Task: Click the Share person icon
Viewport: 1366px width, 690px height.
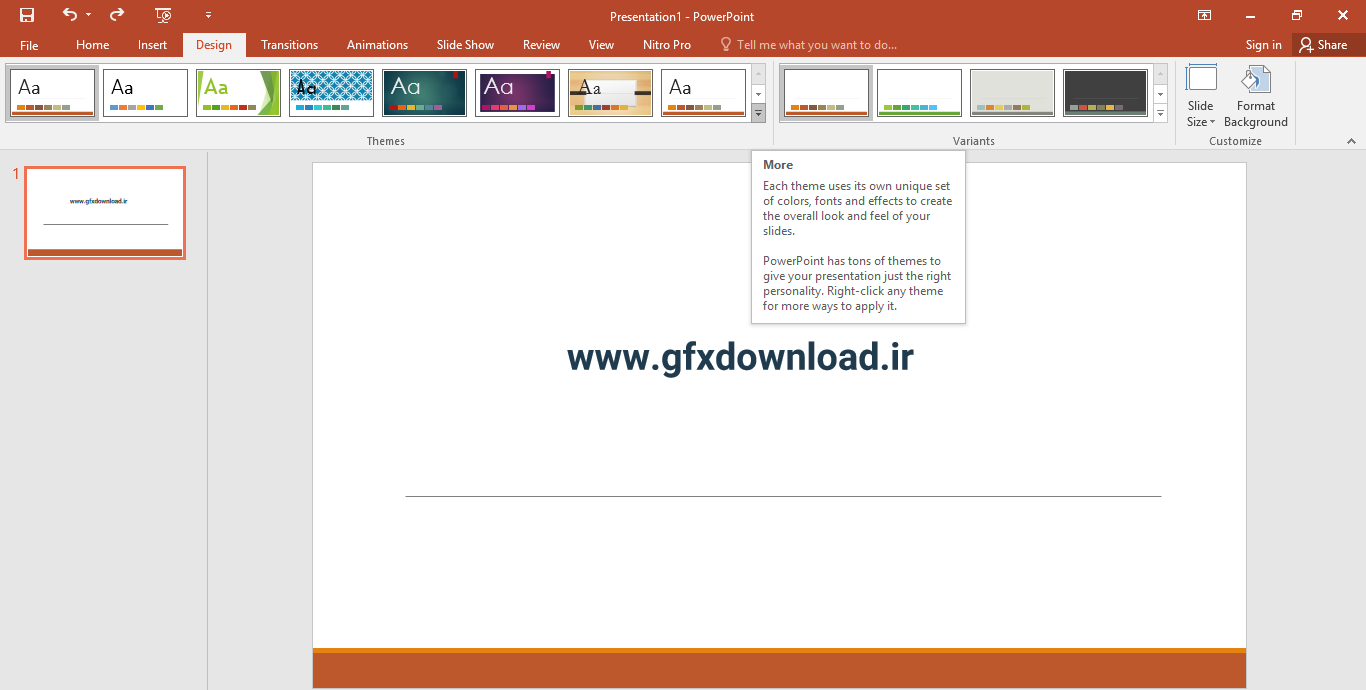Action: click(1306, 45)
